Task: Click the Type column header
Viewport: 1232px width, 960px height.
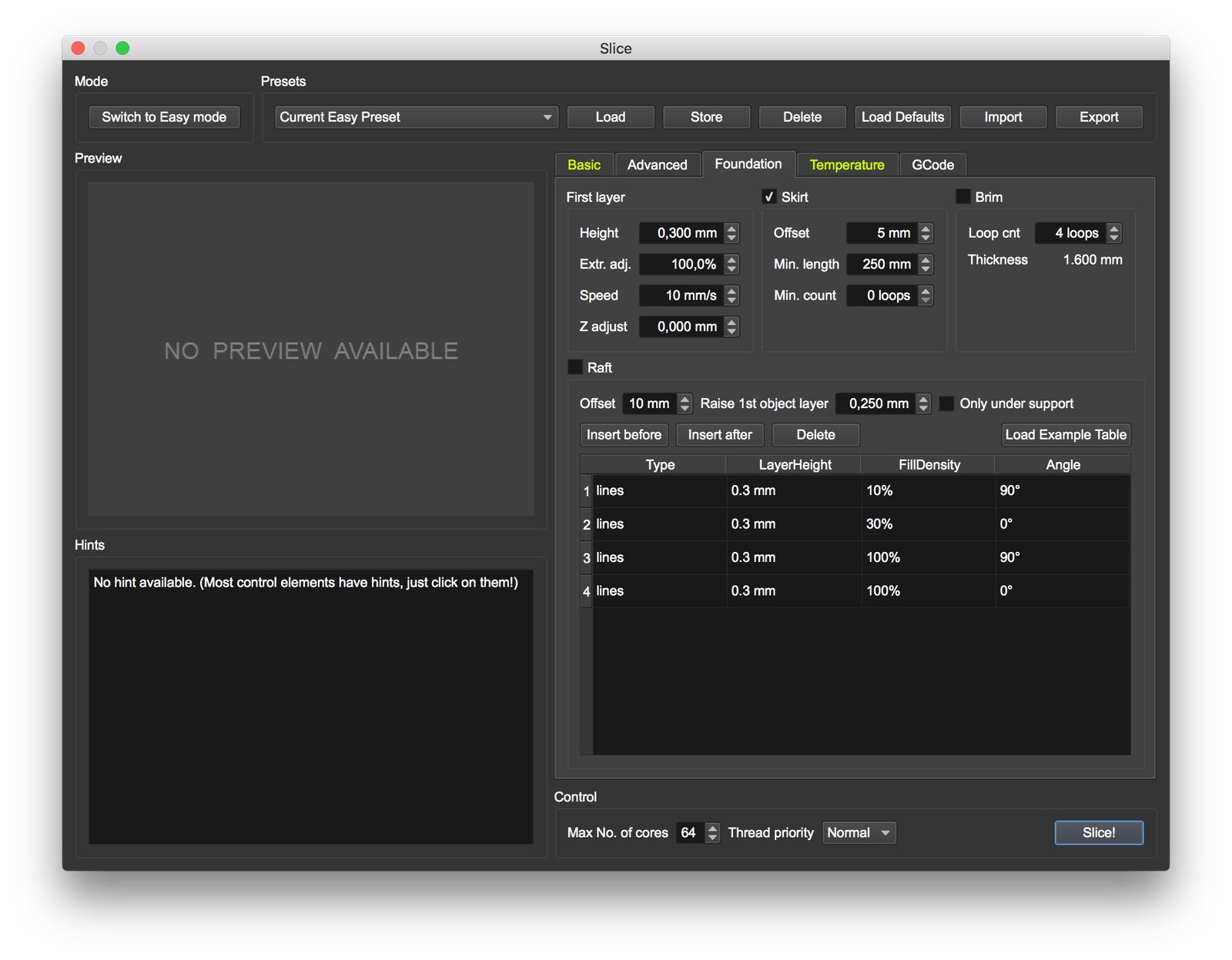Action: 660,464
